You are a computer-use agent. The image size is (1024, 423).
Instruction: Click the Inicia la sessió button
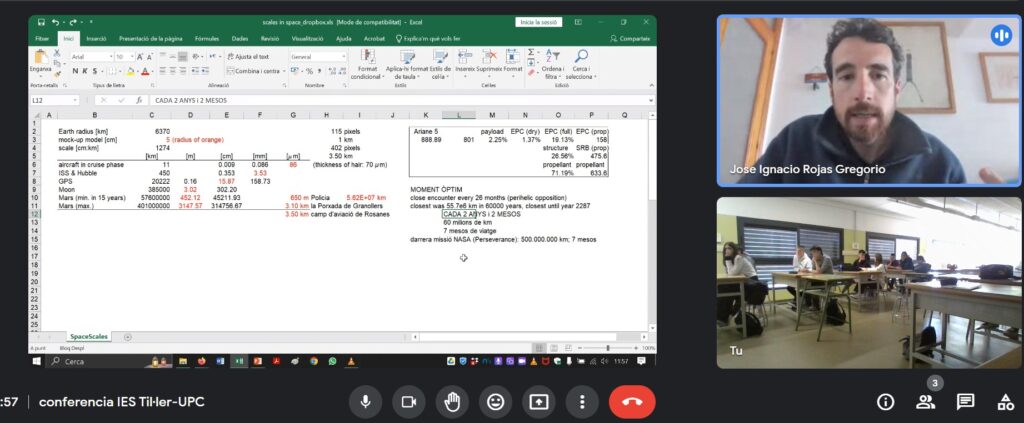(539, 22)
